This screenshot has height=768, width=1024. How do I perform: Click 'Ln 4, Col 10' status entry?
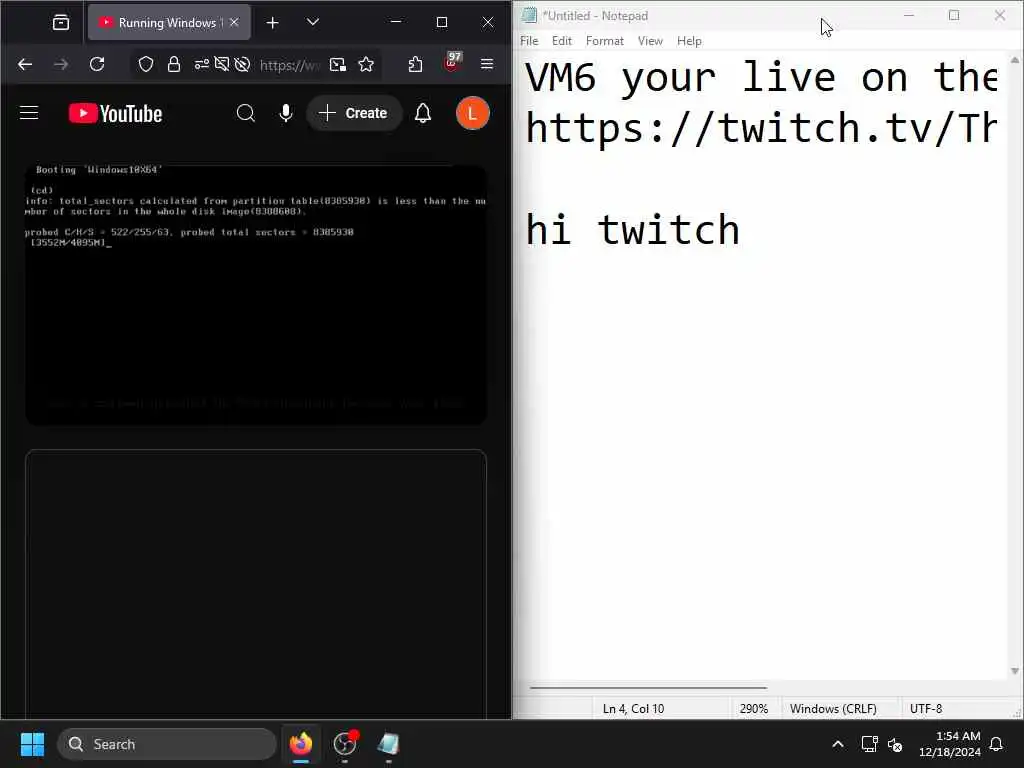coord(633,709)
